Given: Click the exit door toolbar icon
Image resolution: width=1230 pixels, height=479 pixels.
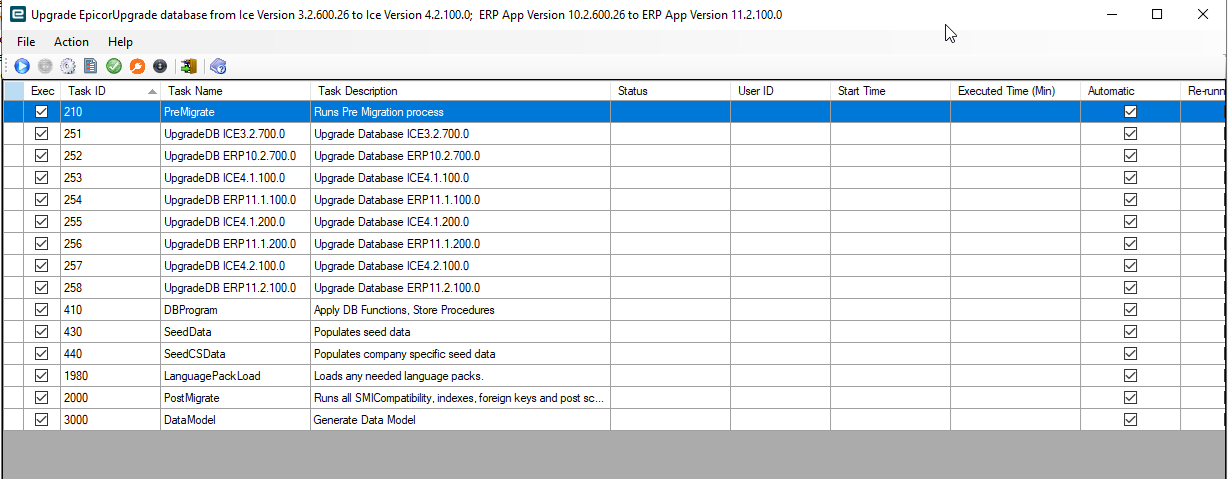Looking at the screenshot, I should click(188, 66).
